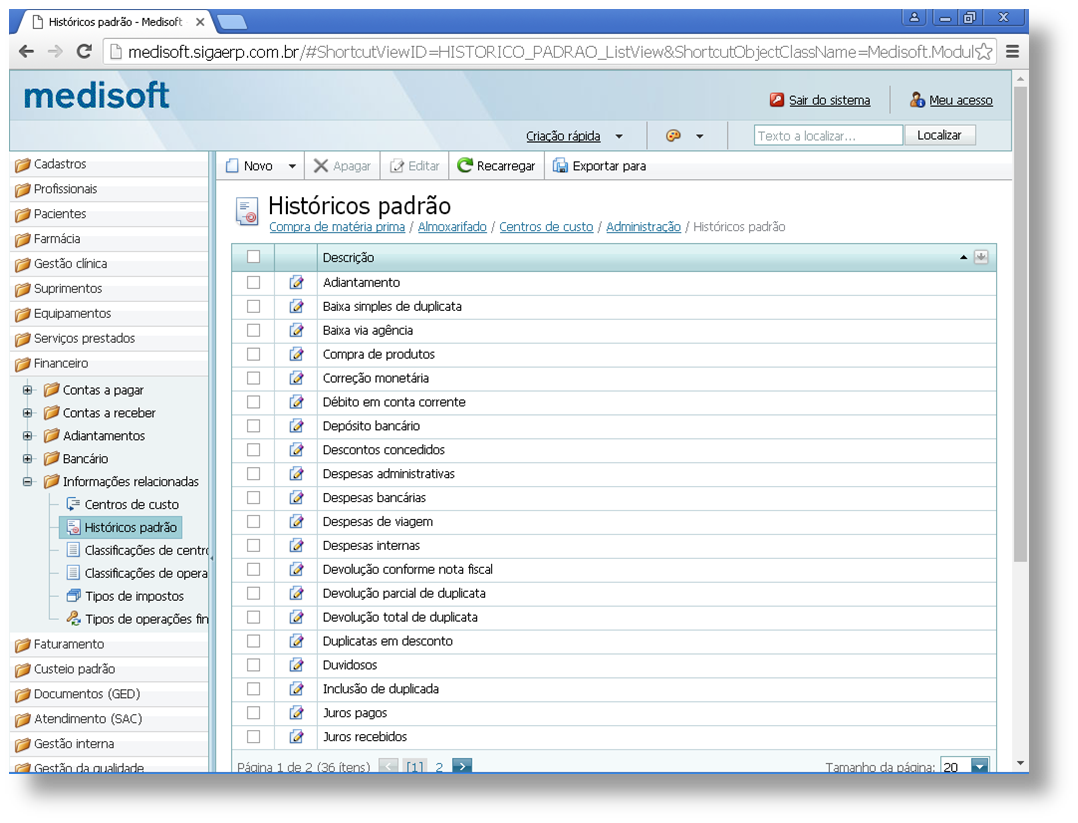This screenshot has width=1078, height=823.
Task: Toggle the select-all checkbox in table header
Action: tap(254, 256)
